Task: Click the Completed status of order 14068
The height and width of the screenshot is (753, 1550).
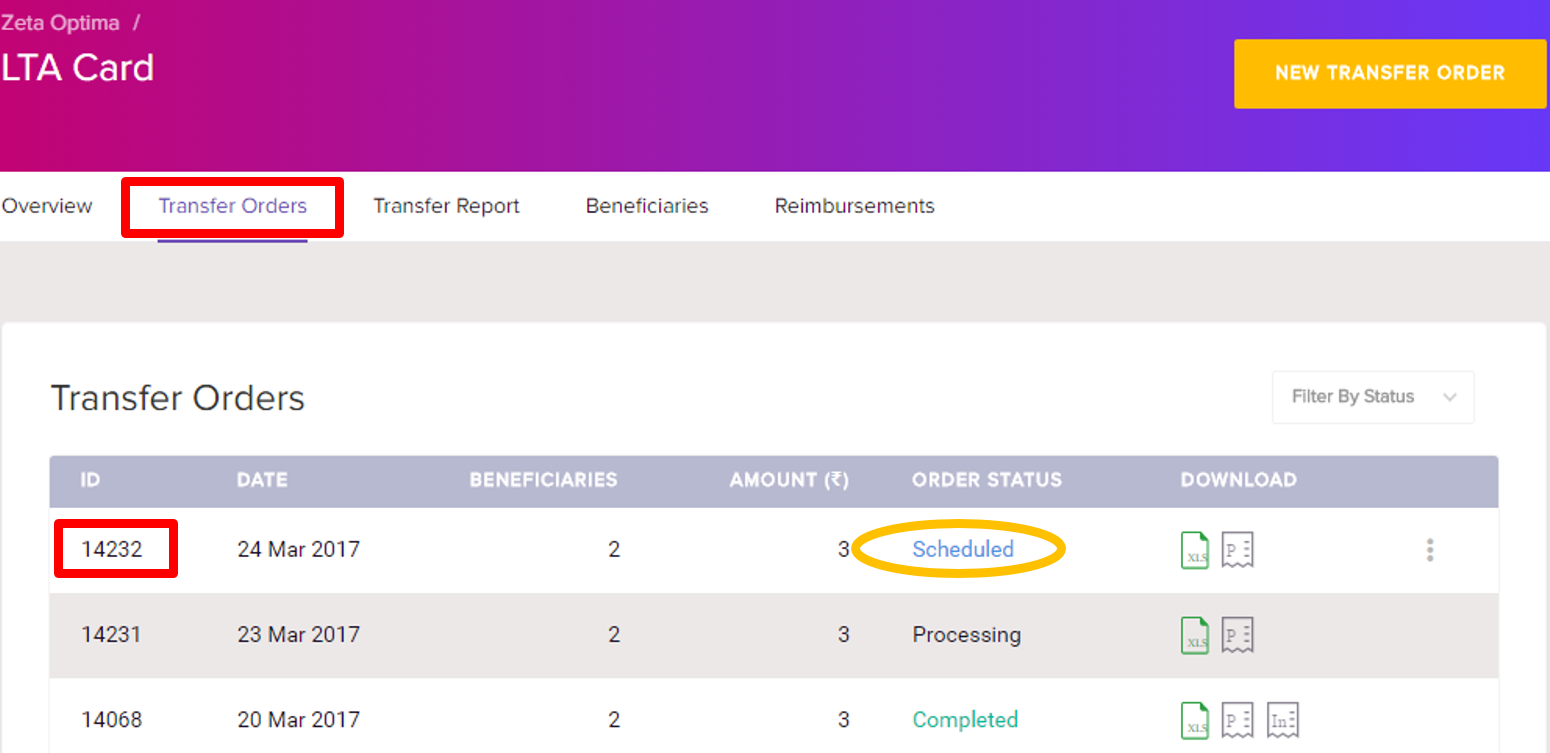Action: [965, 720]
